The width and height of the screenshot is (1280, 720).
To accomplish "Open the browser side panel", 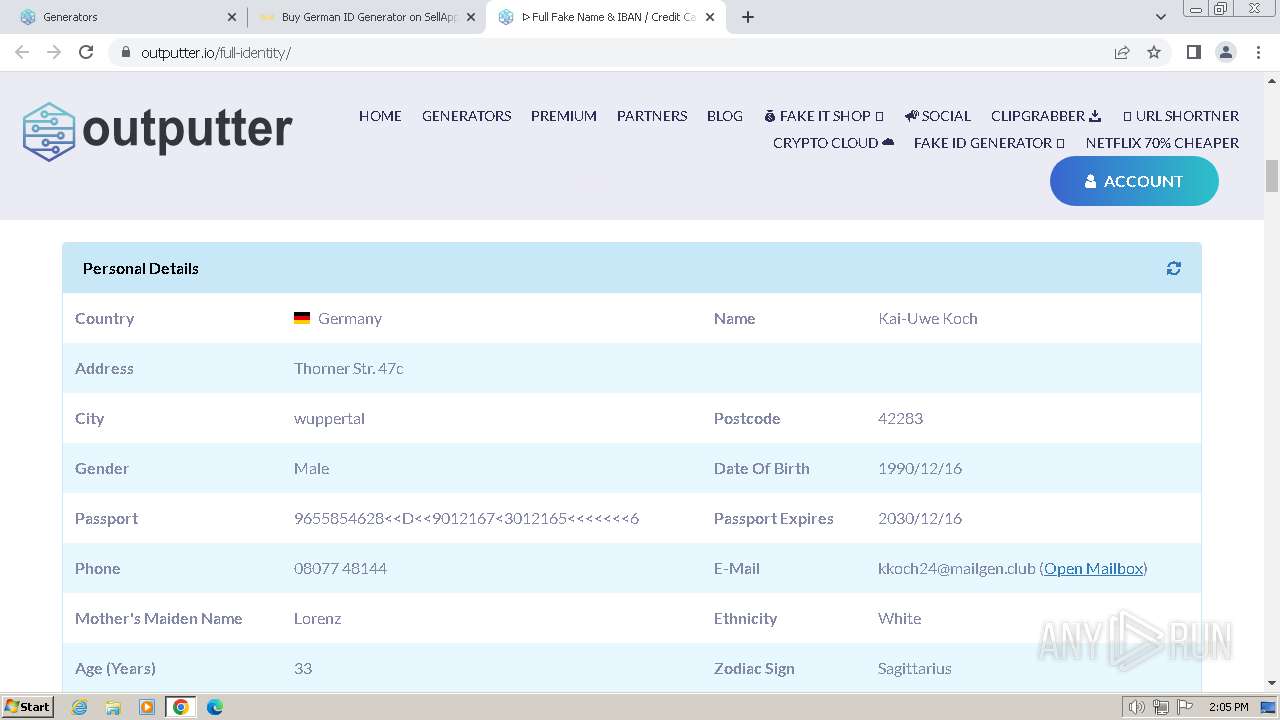I will click(x=1193, y=52).
